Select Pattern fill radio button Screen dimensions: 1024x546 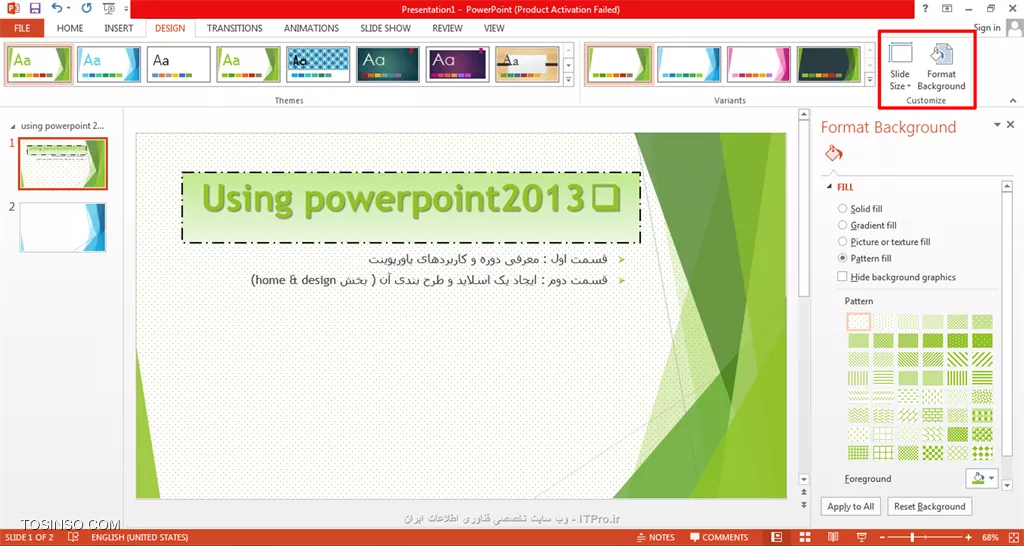tap(842, 258)
